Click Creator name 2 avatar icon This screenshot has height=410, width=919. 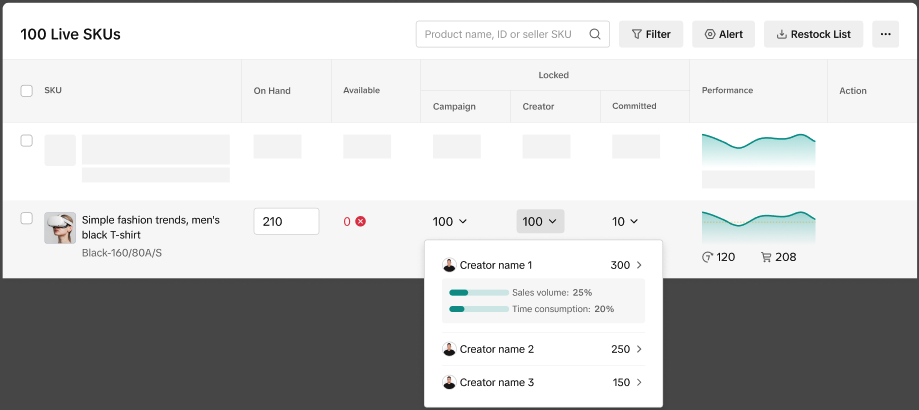(449, 349)
